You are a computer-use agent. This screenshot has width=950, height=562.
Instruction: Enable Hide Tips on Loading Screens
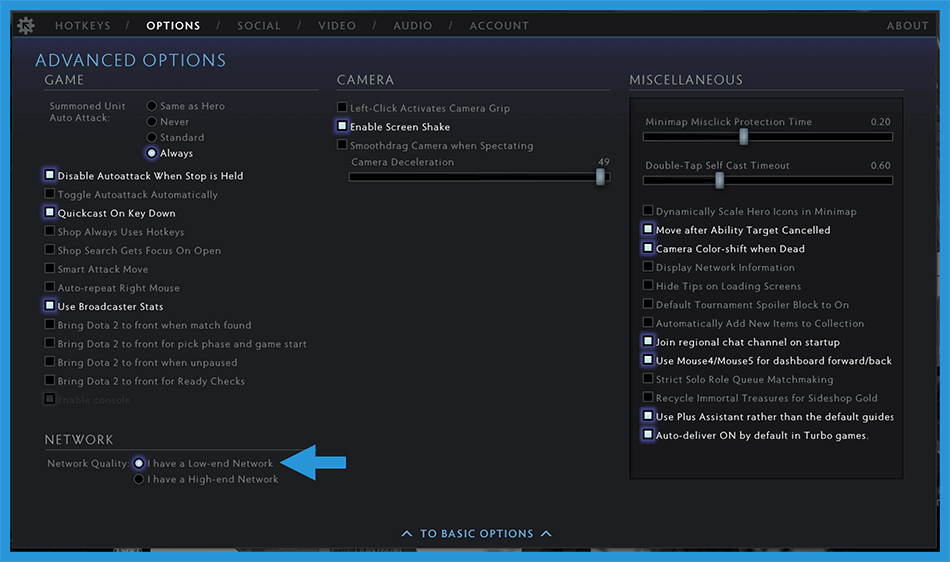pyautogui.click(x=648, y=285)
